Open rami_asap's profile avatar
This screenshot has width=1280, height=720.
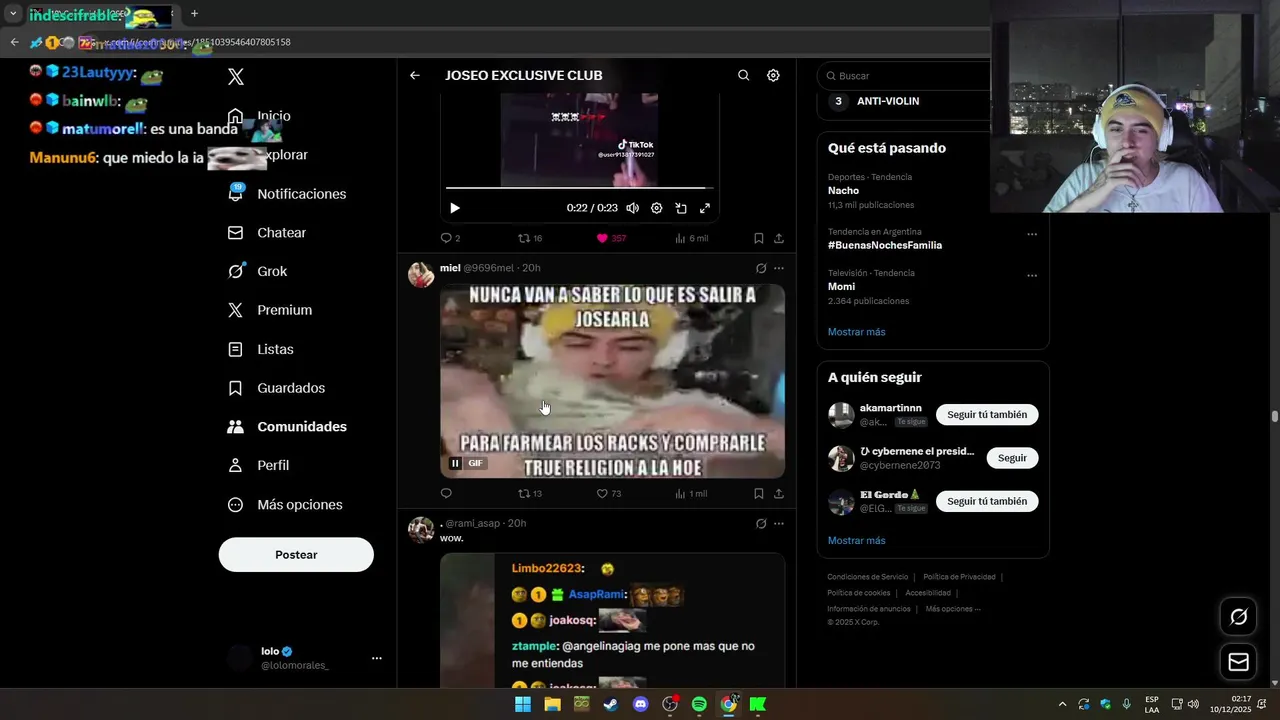pyautogui.click(x=421, y=530)
